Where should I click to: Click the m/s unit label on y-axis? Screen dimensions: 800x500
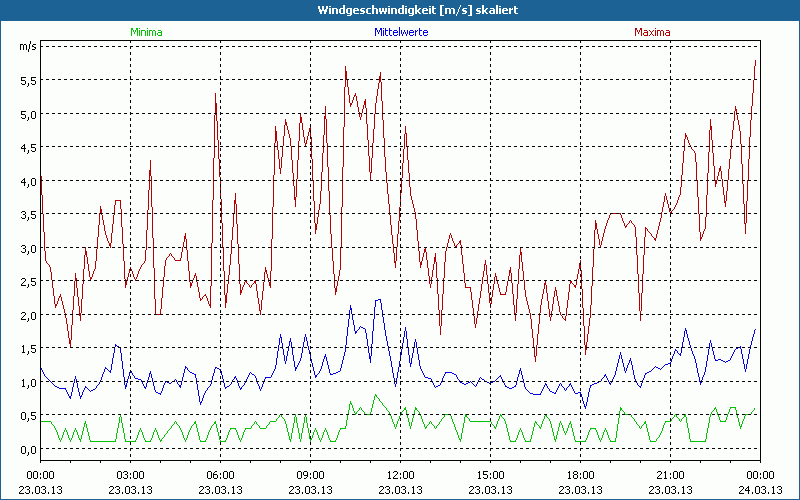pyautogui.click(x=27, y=46)
